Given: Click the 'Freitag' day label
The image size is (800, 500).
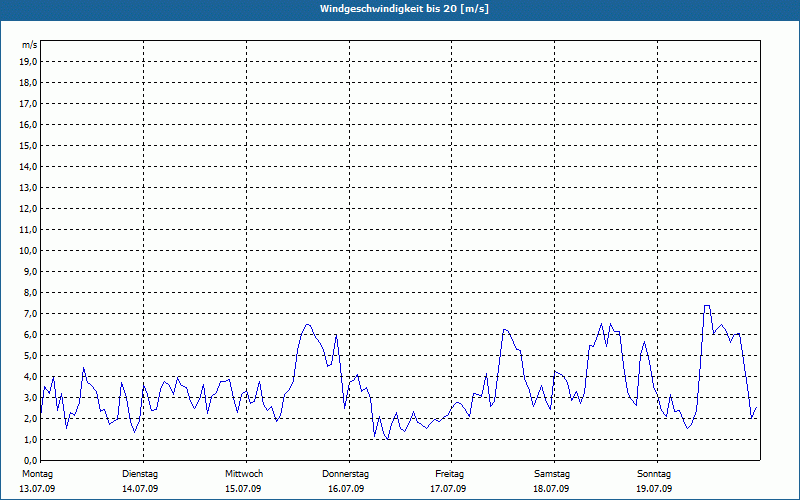Looking at the screenshot, I should click(449, 474).
